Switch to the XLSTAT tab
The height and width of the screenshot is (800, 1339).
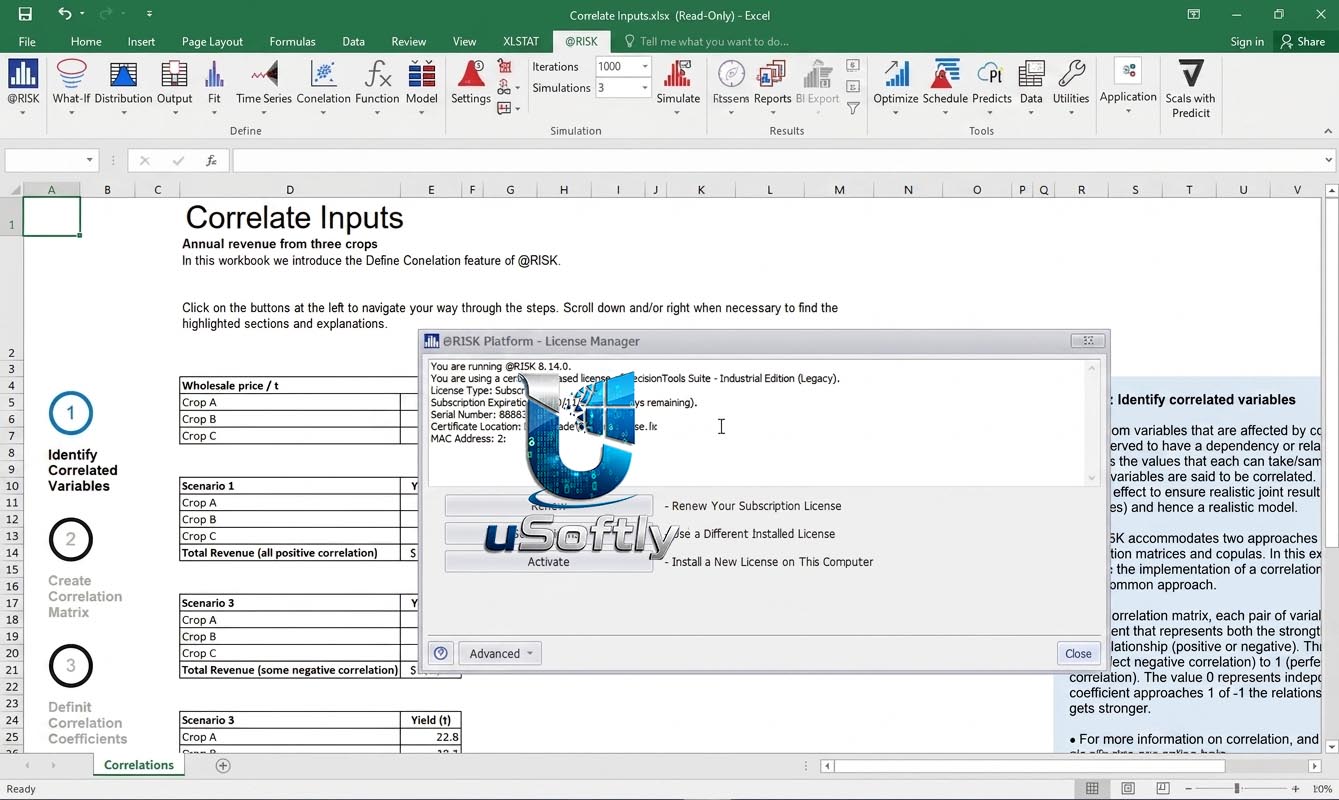(521, 41)
